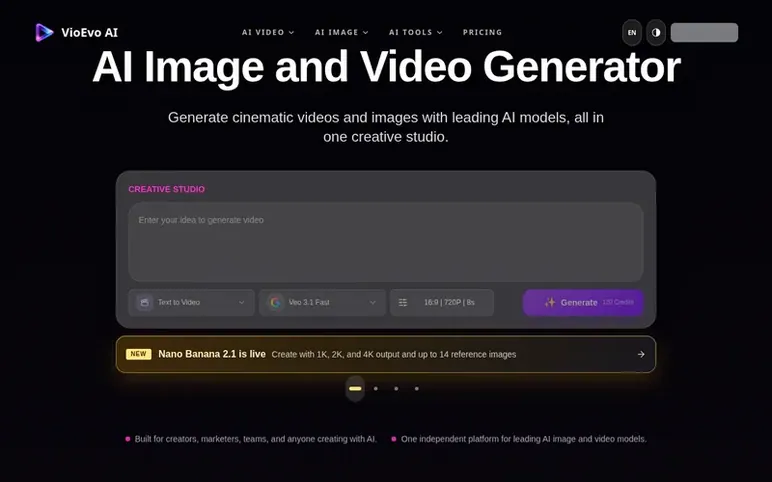Click the arrow icon on the Nano Banana banner
772x482 pixels.
click(x=641, y=354)
